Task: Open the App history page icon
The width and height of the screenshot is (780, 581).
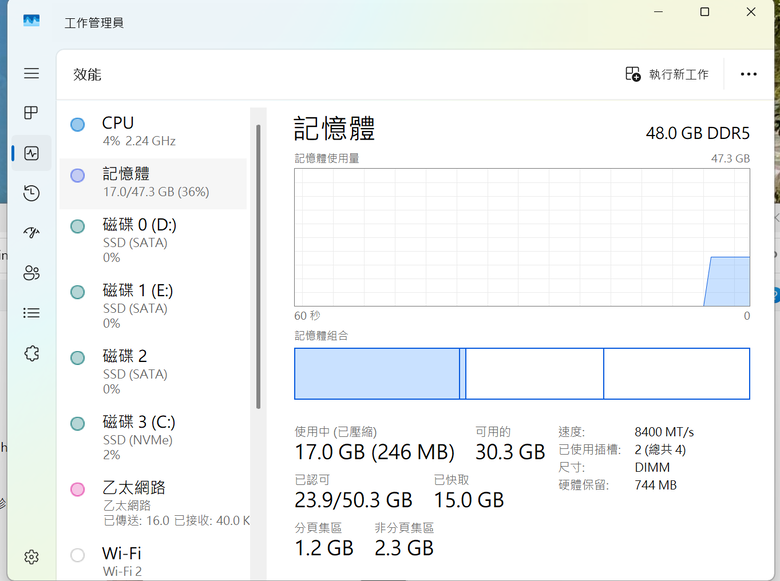Action: point(31,193)
